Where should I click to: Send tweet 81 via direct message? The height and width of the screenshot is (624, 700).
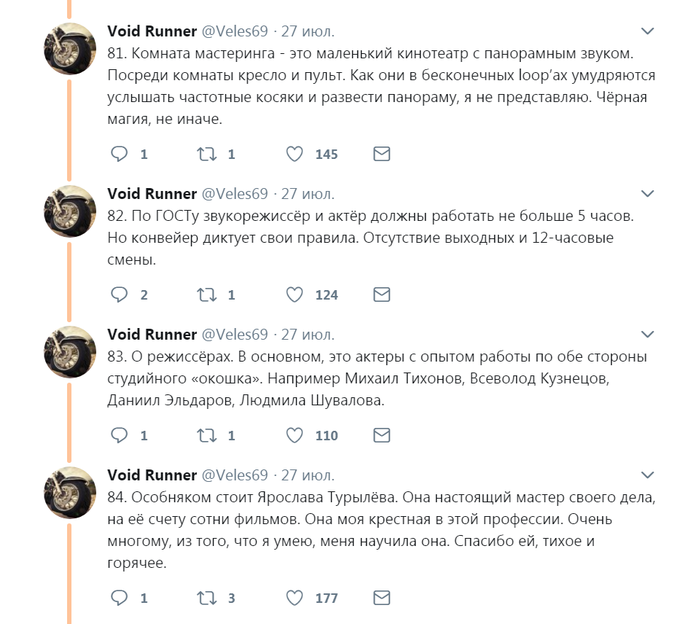[381, 154]
